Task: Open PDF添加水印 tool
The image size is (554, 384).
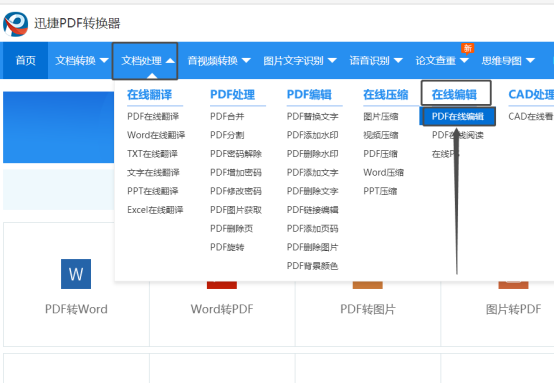Action: coord(312,135)
